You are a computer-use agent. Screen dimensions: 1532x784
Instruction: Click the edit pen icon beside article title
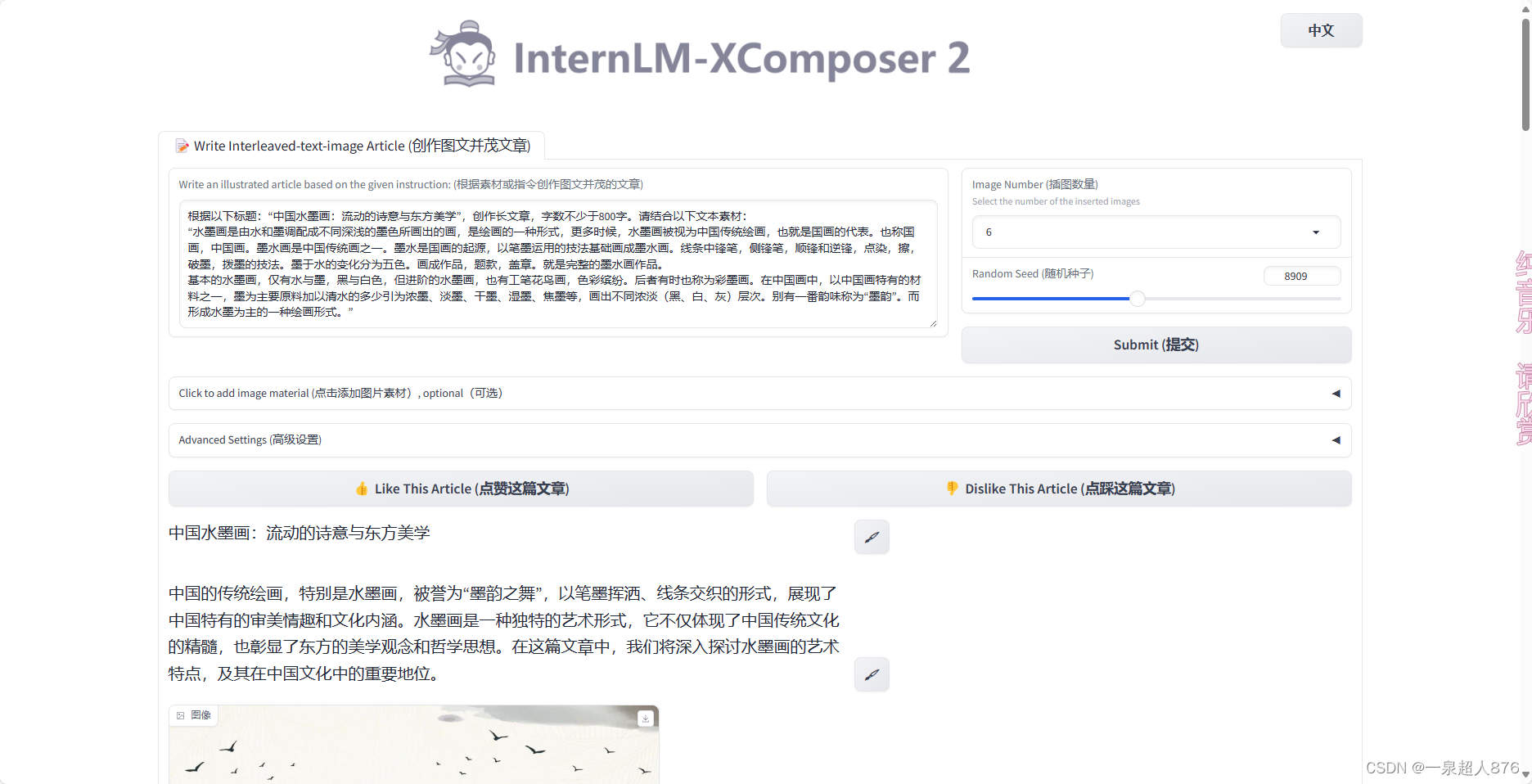[x=872, y=537]
